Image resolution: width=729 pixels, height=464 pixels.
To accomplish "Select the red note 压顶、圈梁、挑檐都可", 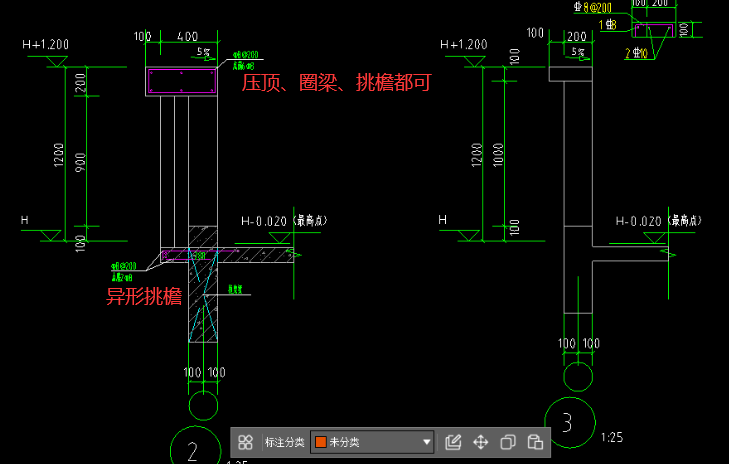I will (337, 82).
